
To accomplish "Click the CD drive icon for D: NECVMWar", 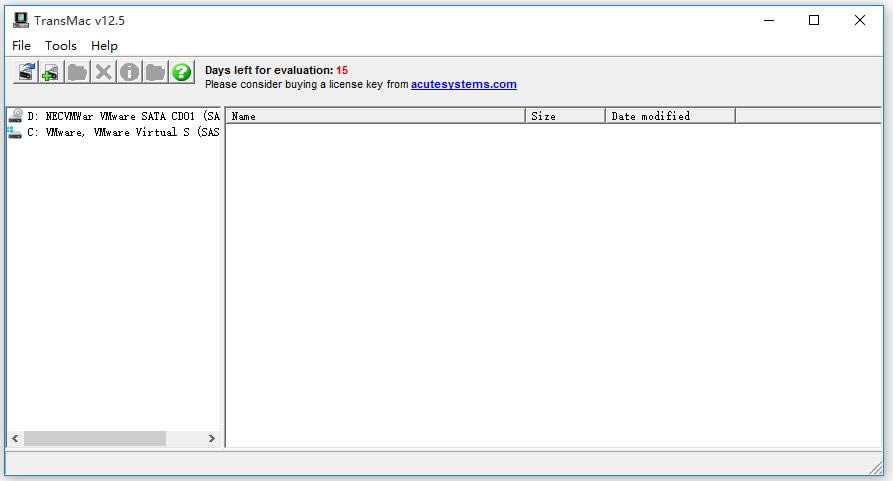I will point(15,116).
